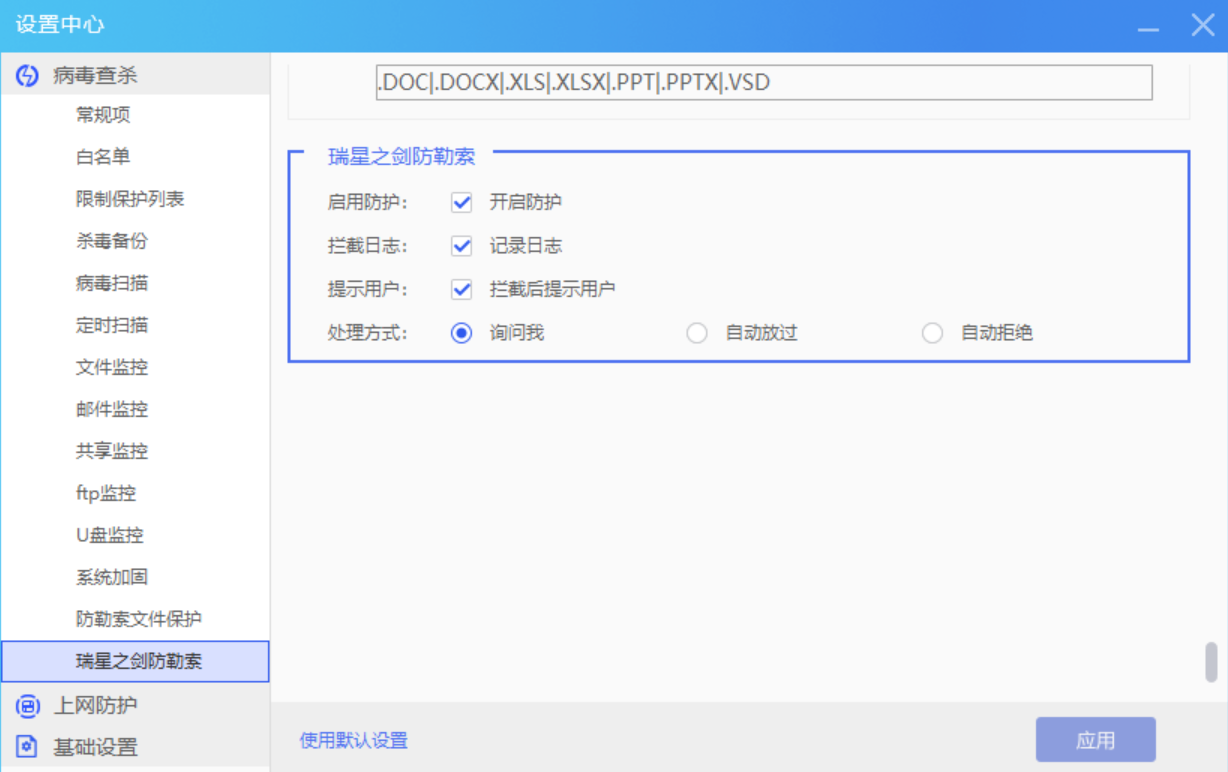Minimize the 设置中心 window
The image size is (1228, 772).
point(1149,26)
